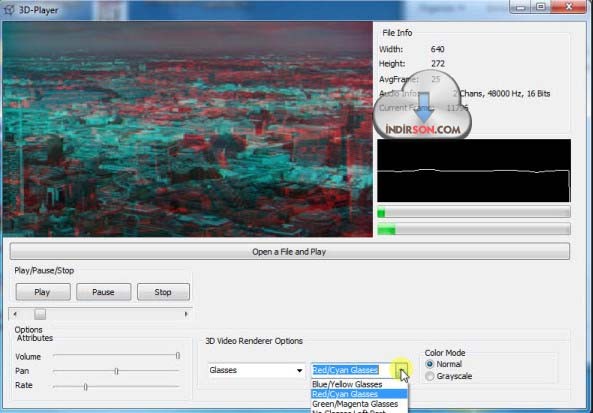Choose Red/Cyan Glasses in the dropdown list

359,394
